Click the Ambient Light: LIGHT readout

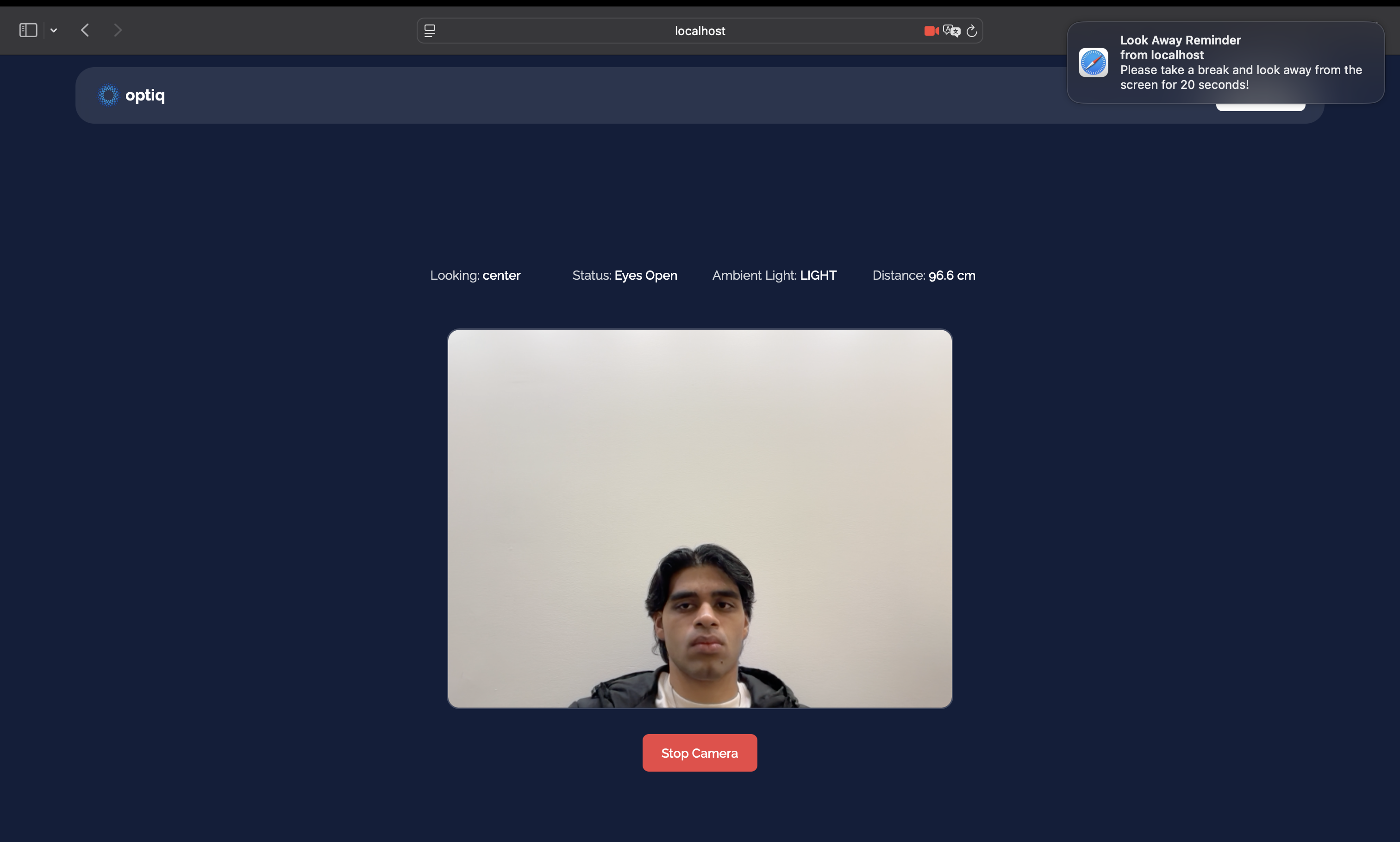click(x=774, y=275)
